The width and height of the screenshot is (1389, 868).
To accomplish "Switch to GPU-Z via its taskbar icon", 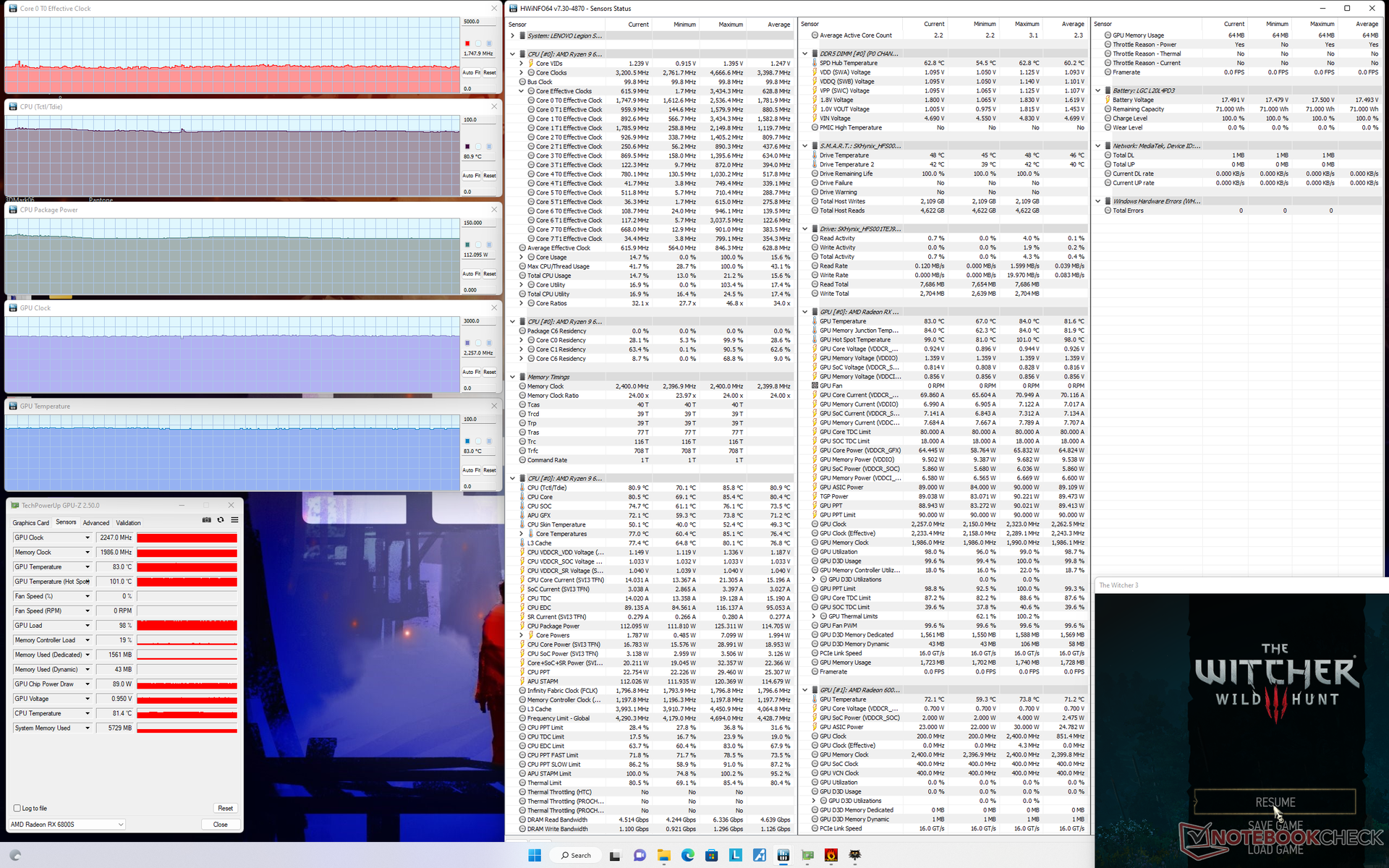I will 807,855.
